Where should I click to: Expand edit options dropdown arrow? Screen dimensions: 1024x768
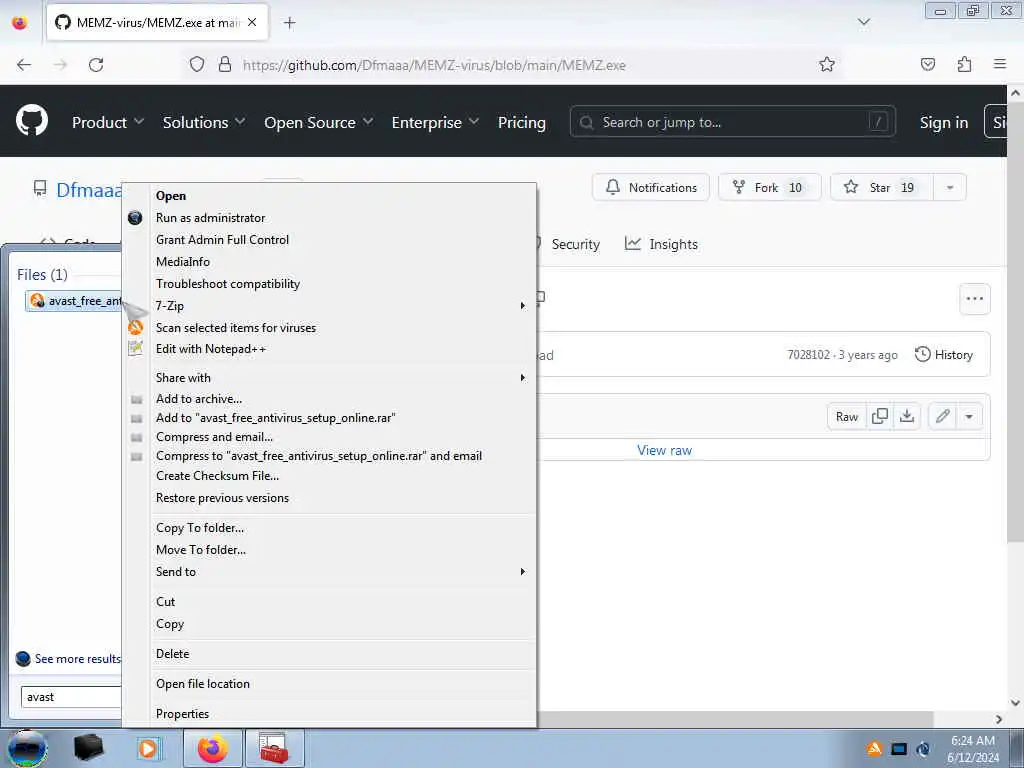969,416
